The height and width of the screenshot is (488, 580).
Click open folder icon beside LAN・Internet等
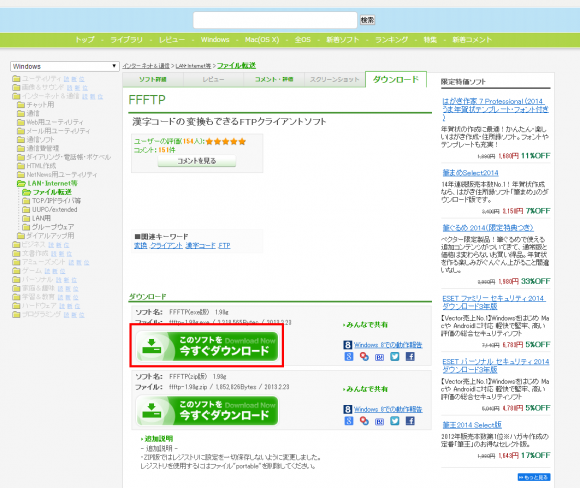pyautogui.click(x=21, y=184)
